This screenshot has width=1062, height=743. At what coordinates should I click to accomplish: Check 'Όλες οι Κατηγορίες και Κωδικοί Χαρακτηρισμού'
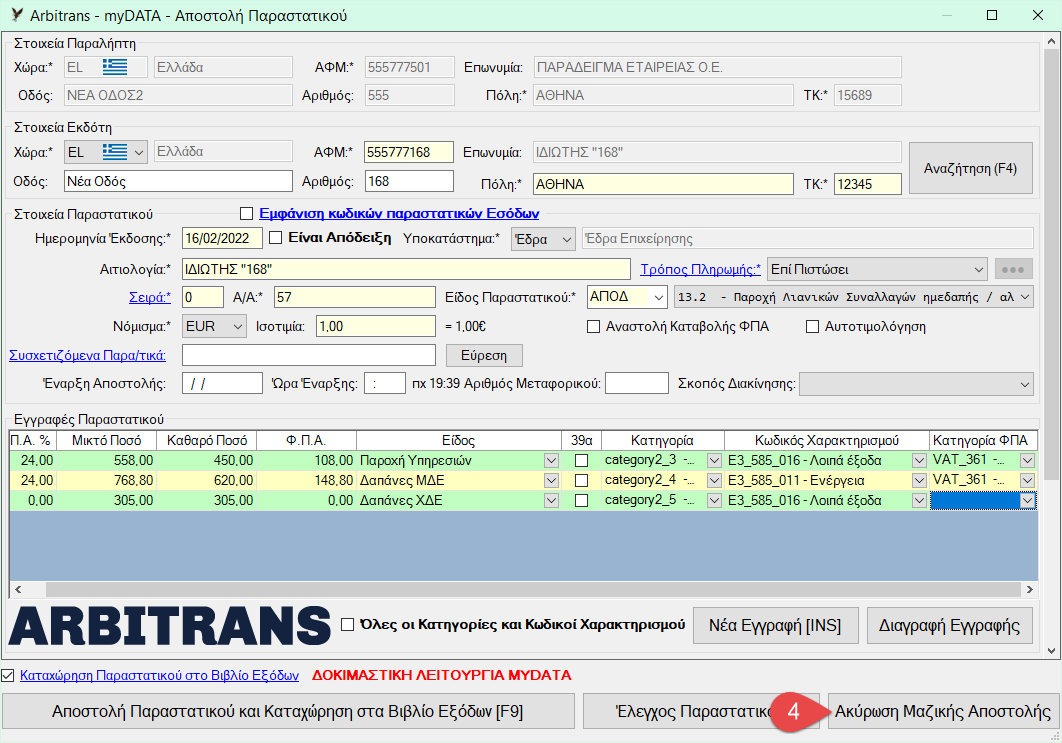347,624
